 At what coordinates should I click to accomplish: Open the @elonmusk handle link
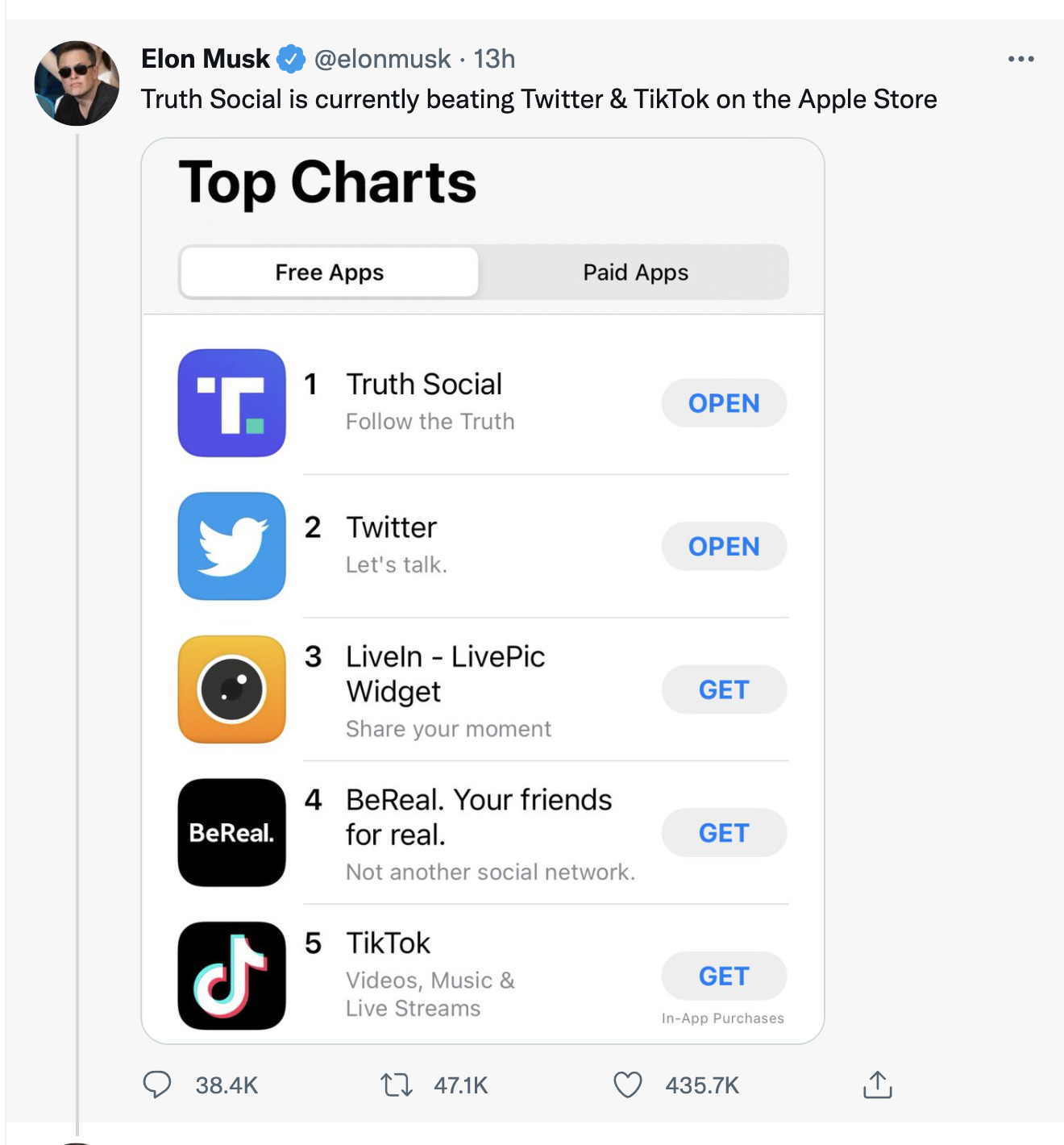coord(382,59)
